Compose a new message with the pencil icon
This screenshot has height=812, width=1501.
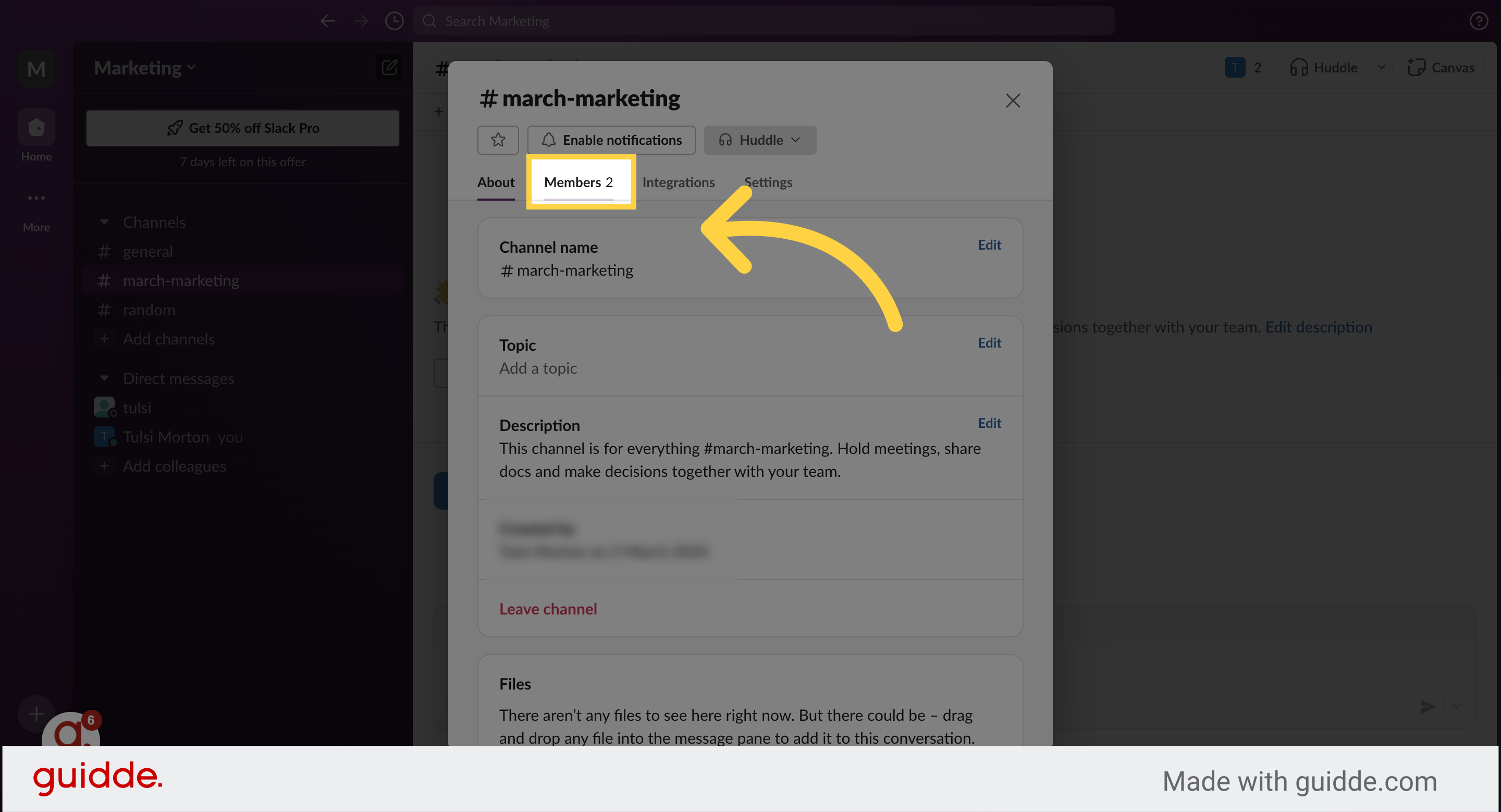pyautogui.click(x=389, y=67)
